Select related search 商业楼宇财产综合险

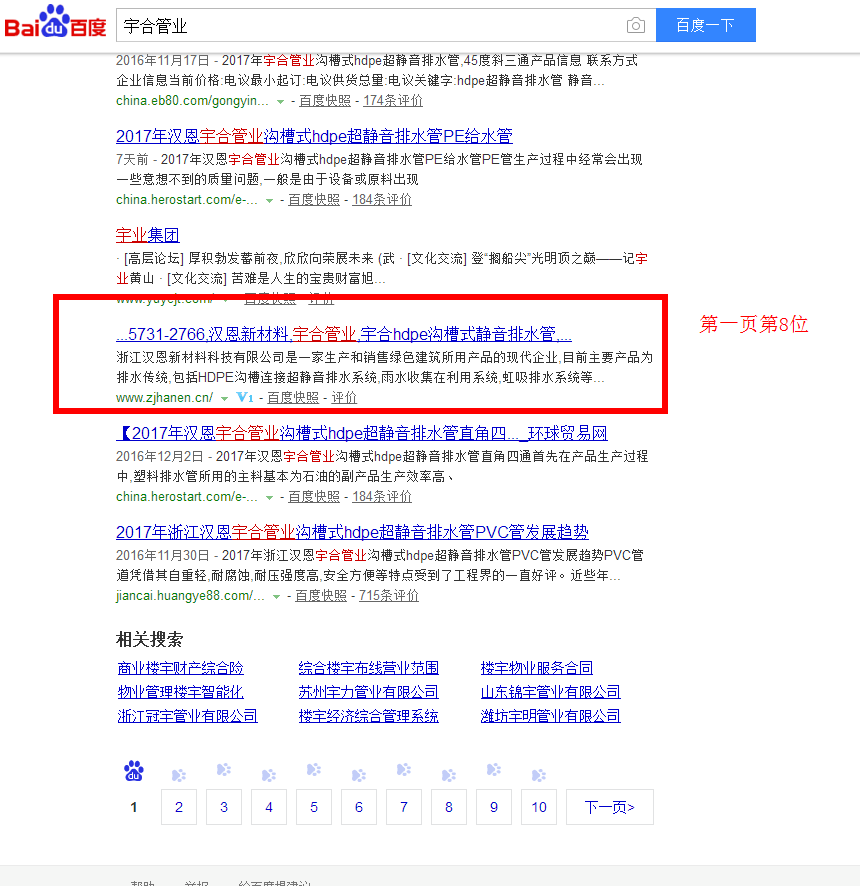(180, 668)
